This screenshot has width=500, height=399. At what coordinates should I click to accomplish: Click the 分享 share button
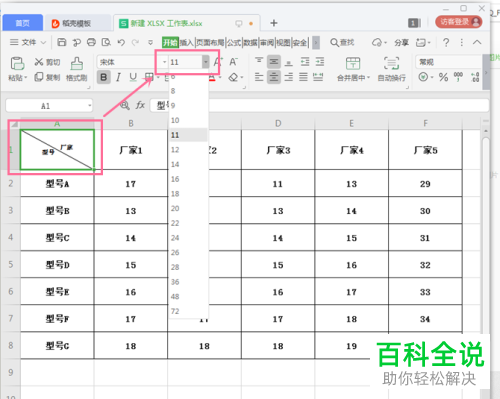coord(401,42)
